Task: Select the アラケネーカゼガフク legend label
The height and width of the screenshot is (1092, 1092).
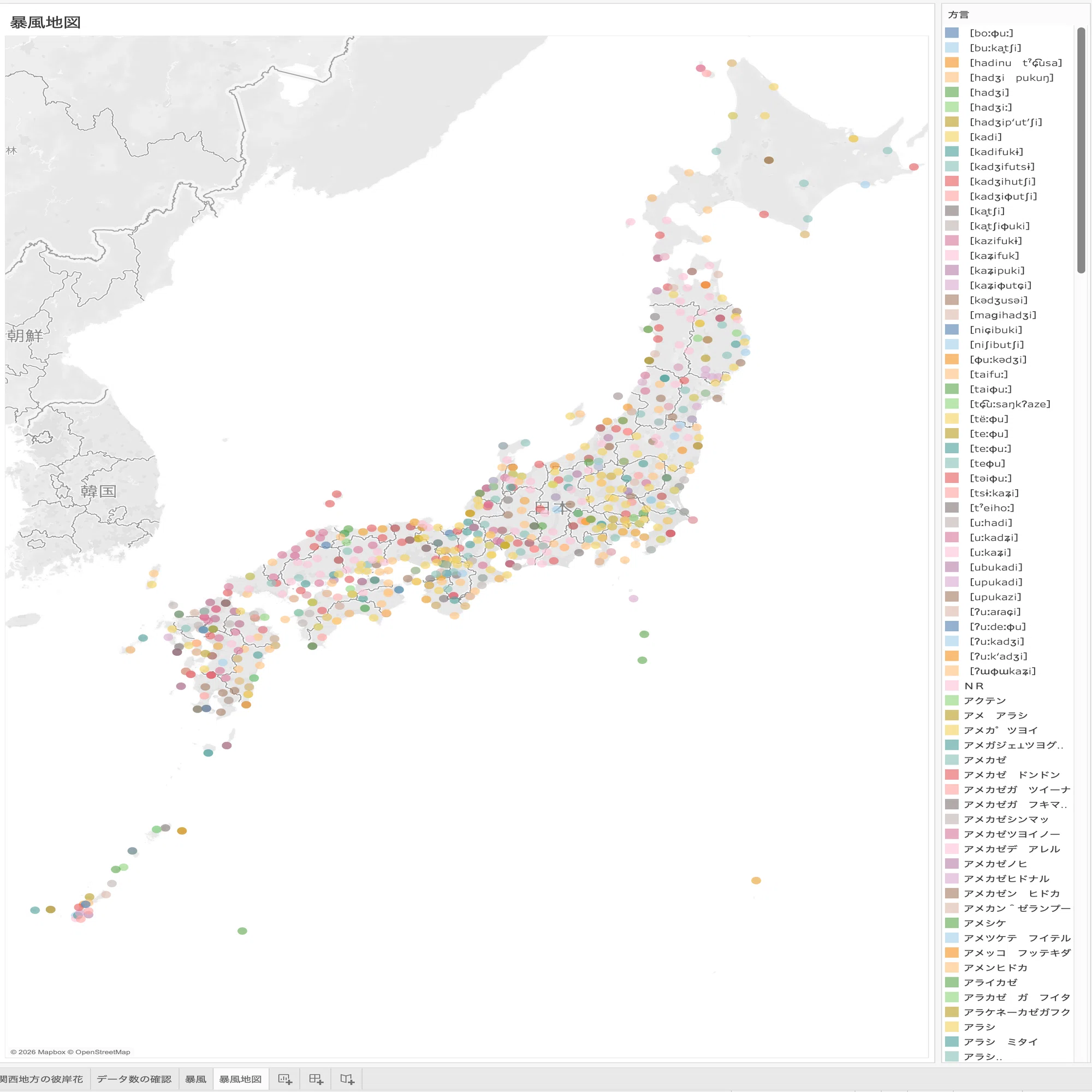Action: (x=1017, y=1012)
